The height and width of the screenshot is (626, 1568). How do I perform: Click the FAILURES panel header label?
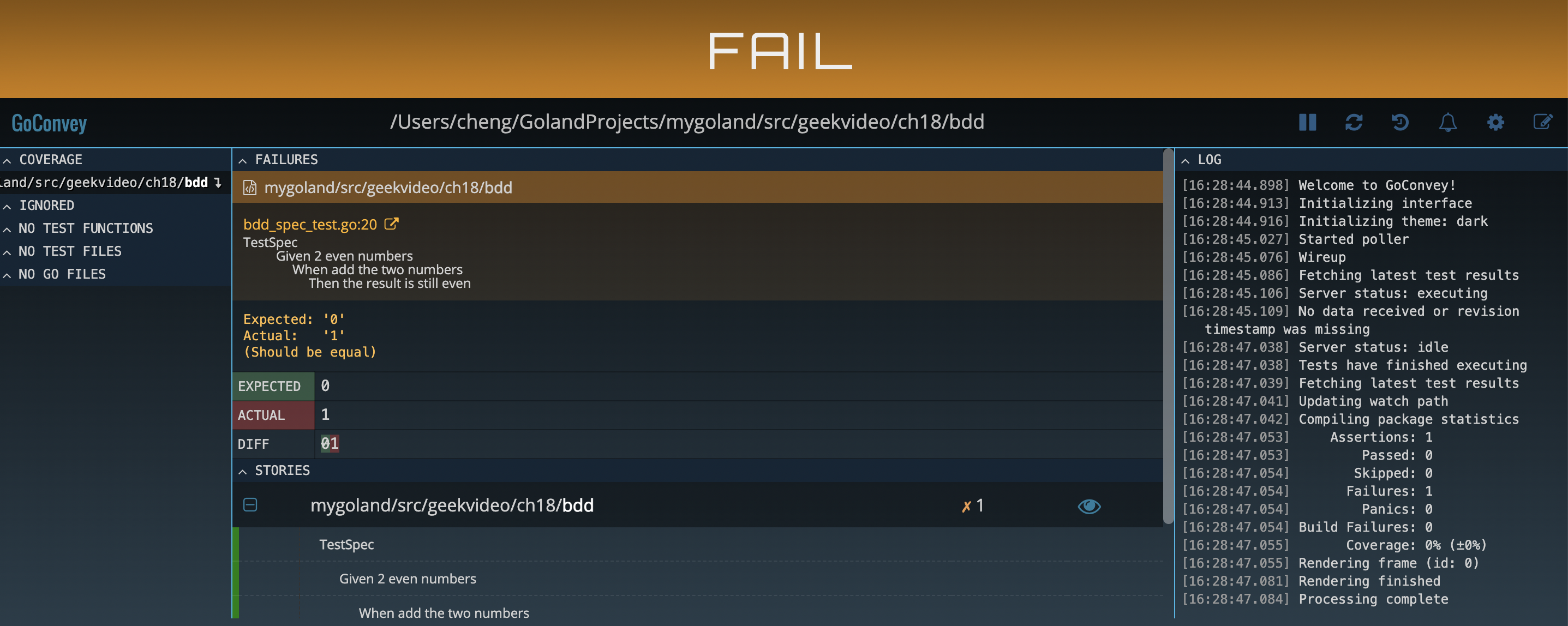tap(286, 159)
